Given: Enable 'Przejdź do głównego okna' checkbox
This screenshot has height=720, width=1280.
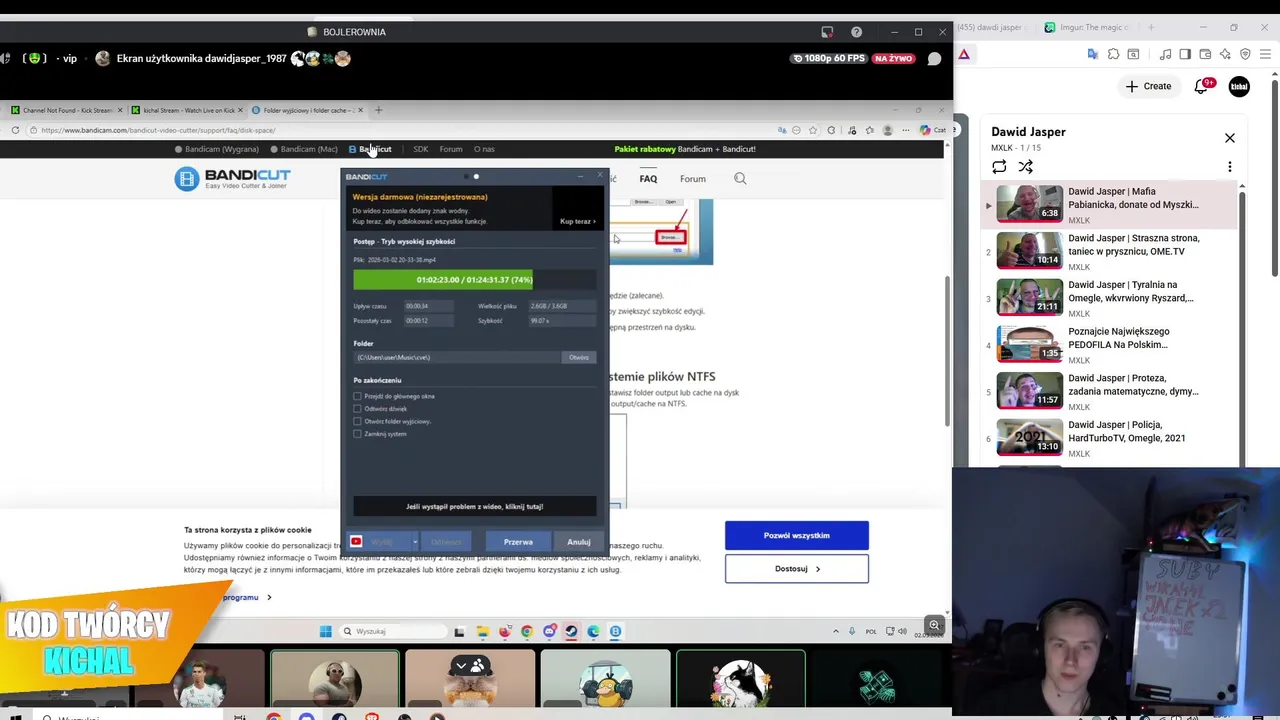Looking at the screenshot, I should 357,396.
